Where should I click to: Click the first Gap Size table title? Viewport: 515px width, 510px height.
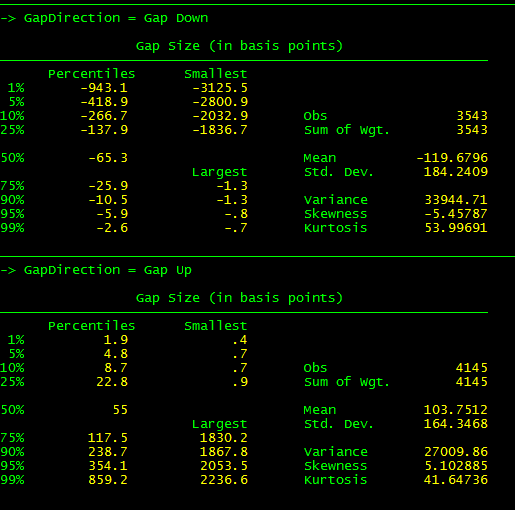[239, 46]
